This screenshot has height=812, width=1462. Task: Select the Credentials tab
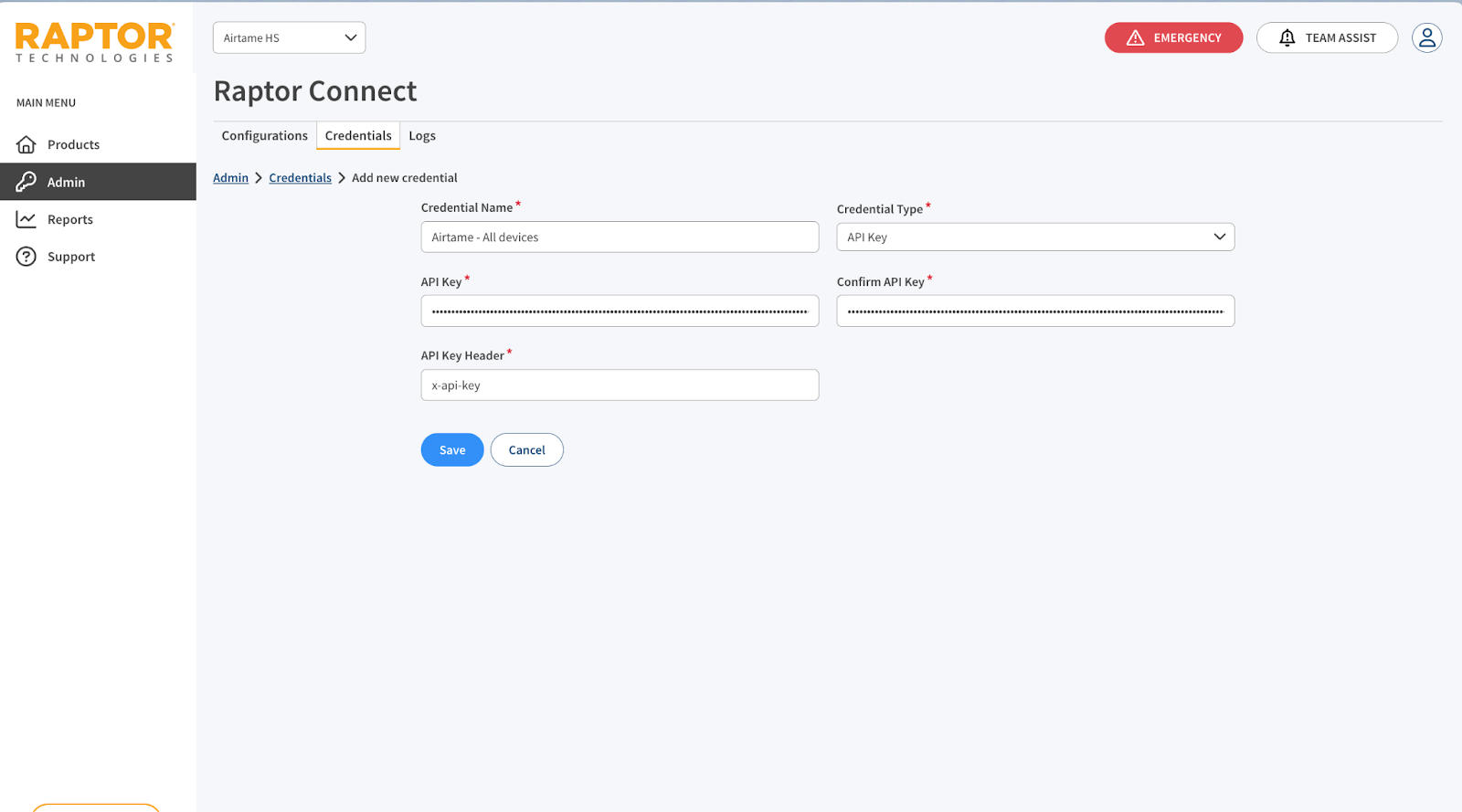click(358, 135)
